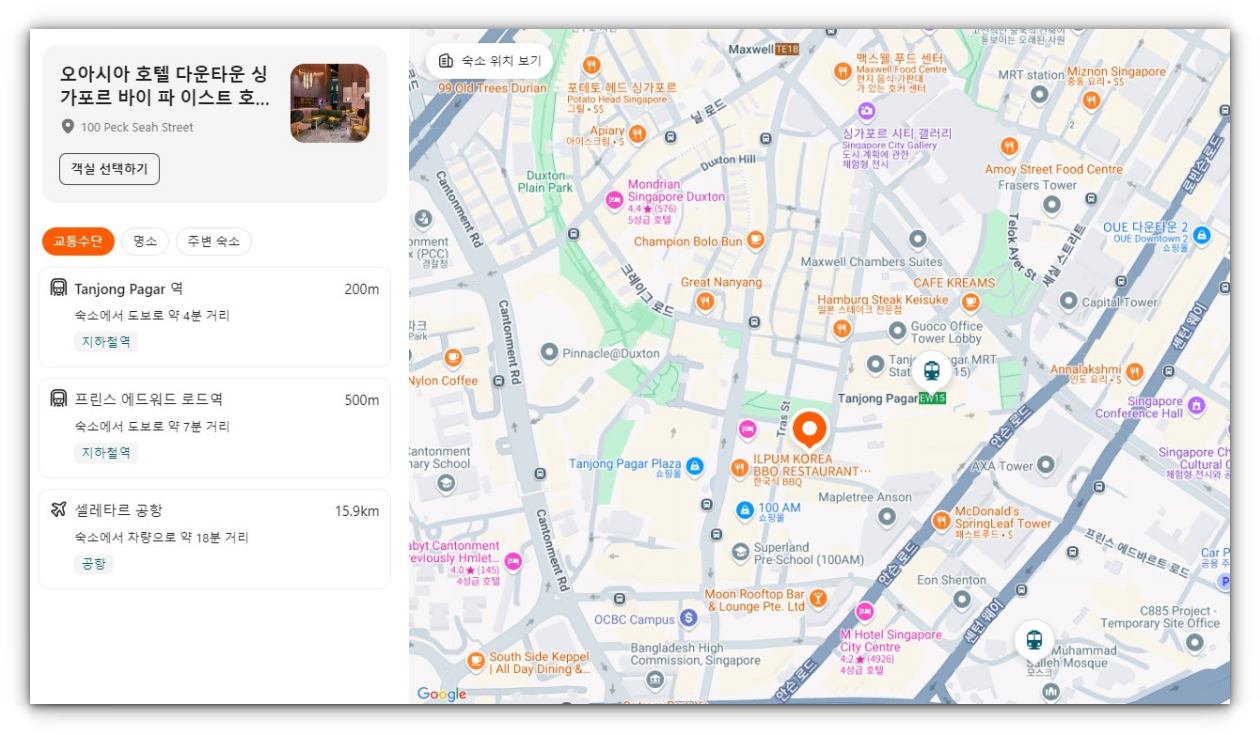Click the Eon Shenton marker
The image size is (1260, 735).
click(962, 600)
